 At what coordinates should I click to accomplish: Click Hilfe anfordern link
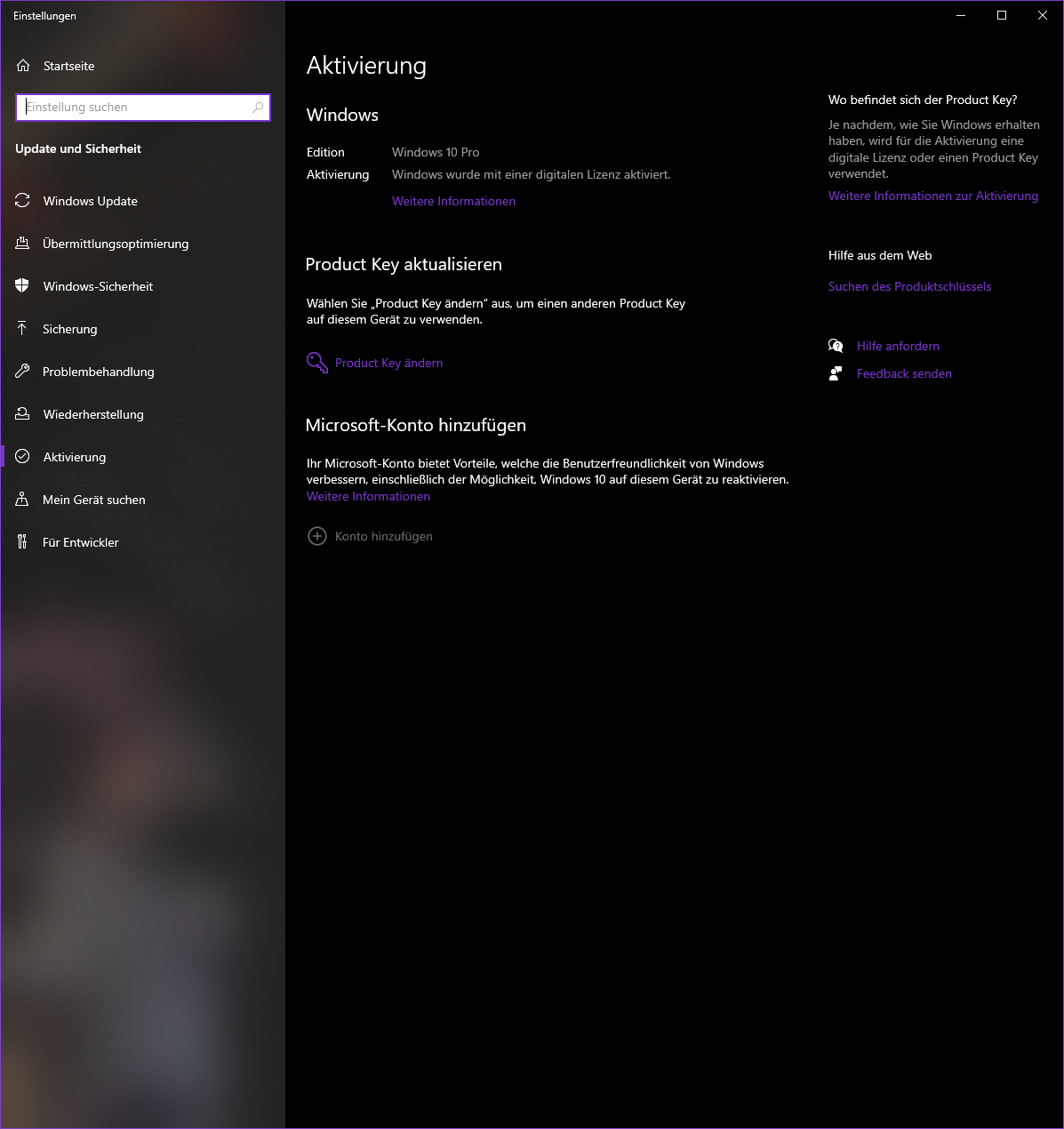pyautogui.click(x=898, y=346)
